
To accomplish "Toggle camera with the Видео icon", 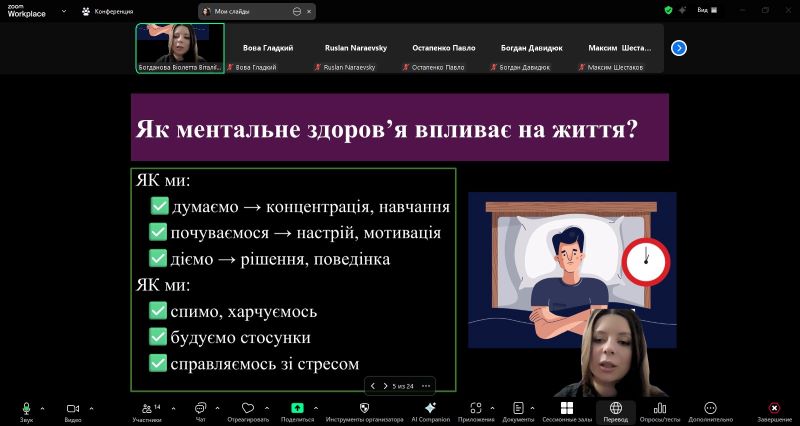I will (x=73, y=408).
